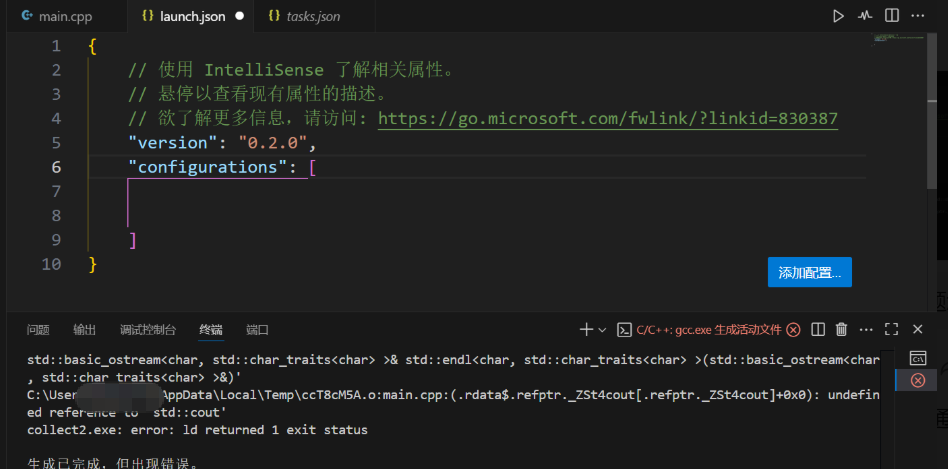Kill terminal with trash icon
948x469 pixels.
point(841,330)
